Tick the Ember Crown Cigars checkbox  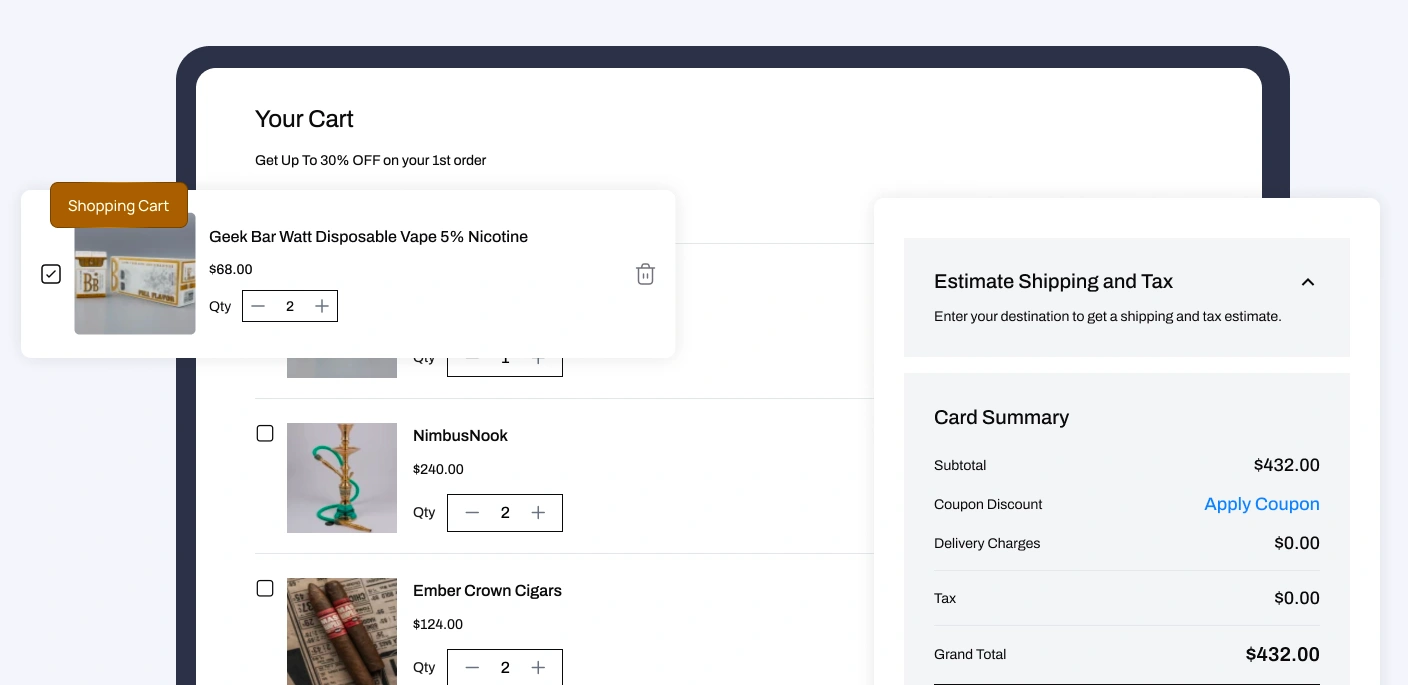[265, 588]
